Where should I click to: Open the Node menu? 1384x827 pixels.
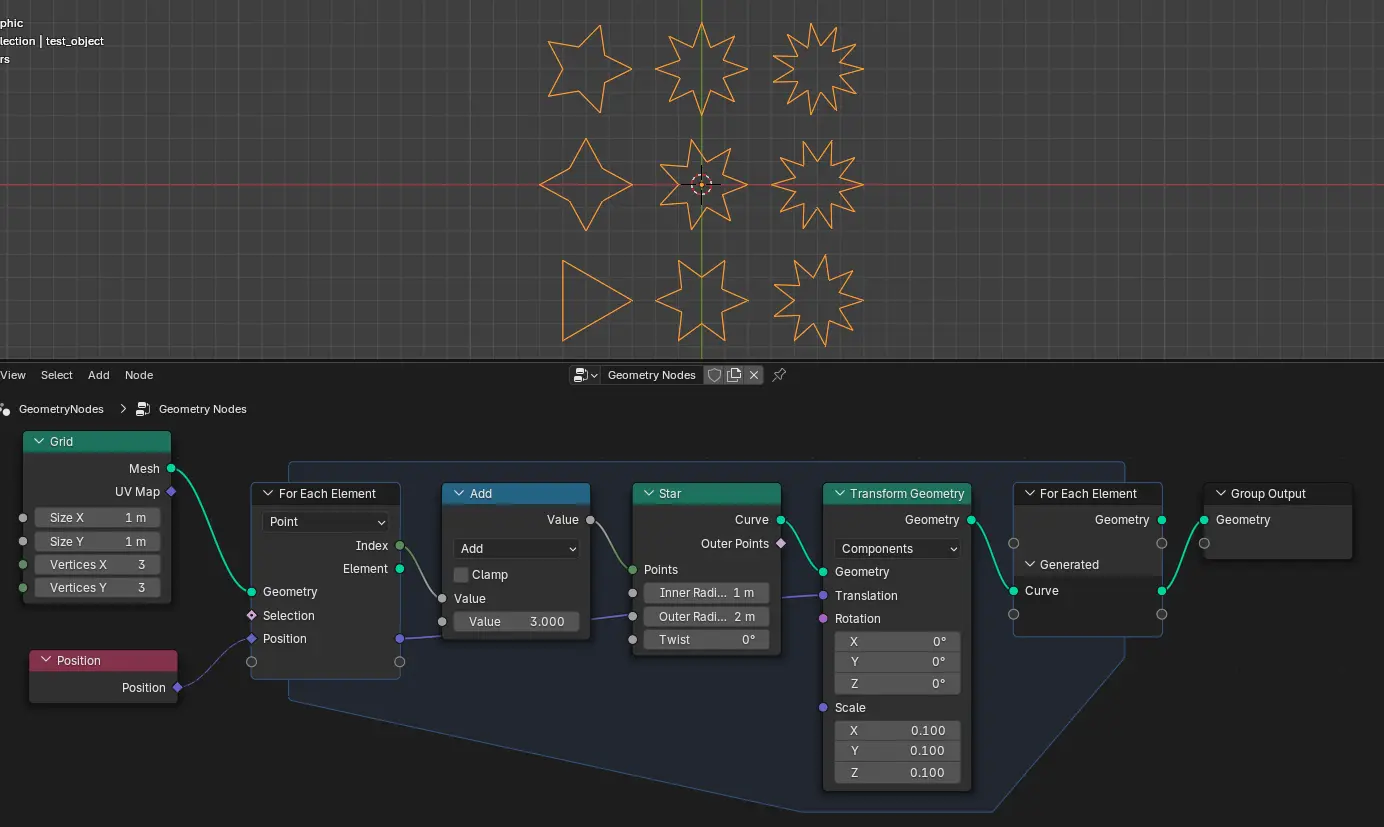[139, 375]
